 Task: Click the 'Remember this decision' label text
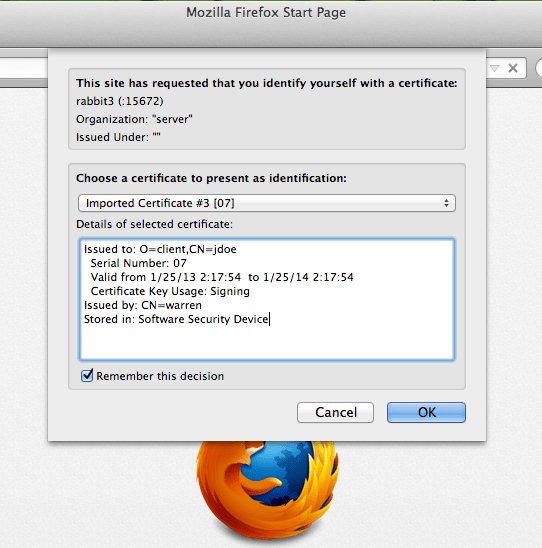tap(160, 376)
